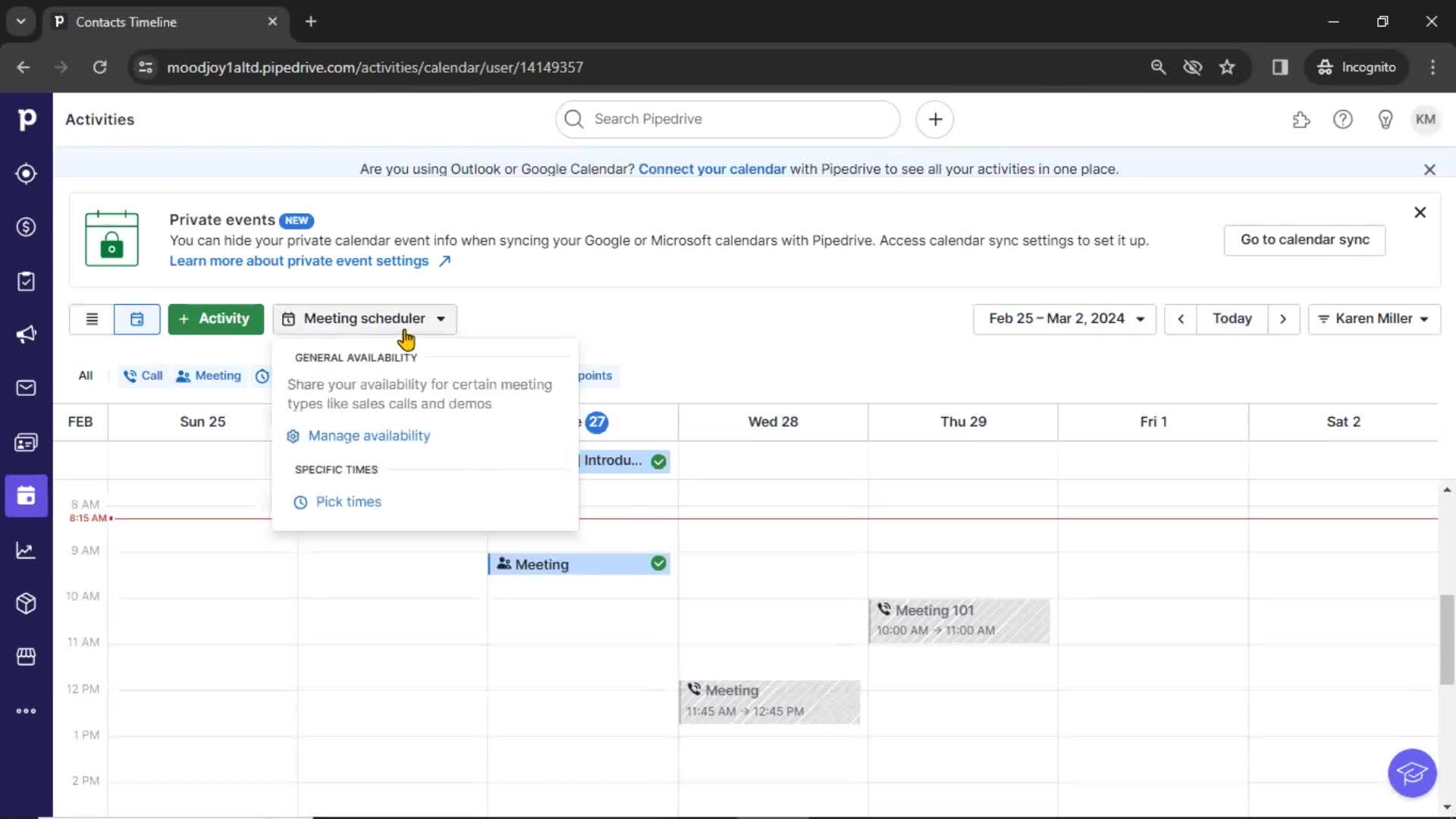
Task: Close the Private events notice
Action: pos(1420,213)
